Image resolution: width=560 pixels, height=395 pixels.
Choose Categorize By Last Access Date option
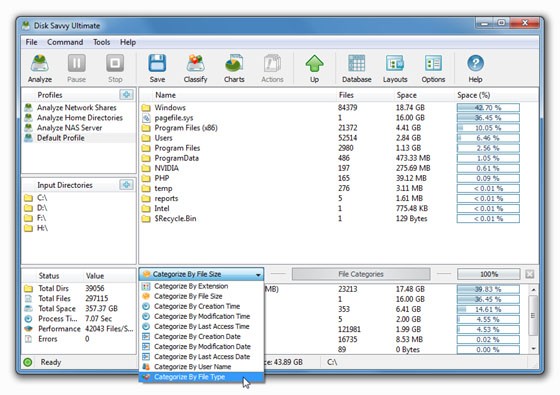tap(201, 356)
